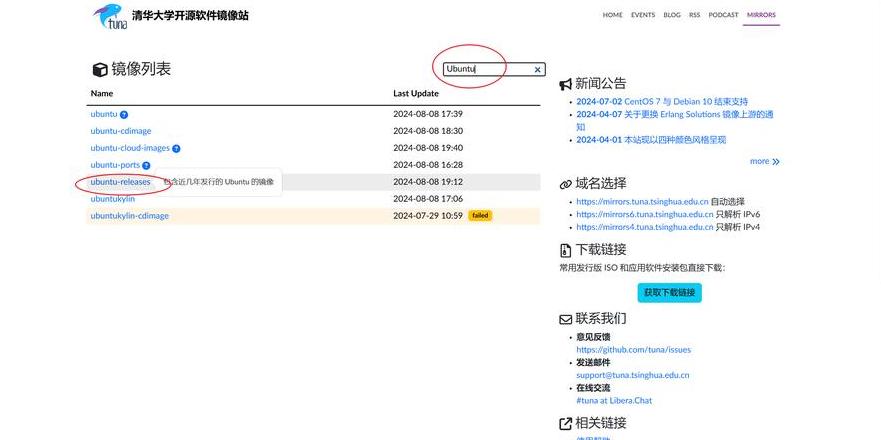Open https://mirrors6.tuna.tsinghua.edu.cn IPv6 link
The image size is (881, 440).
pyautogui.click(x=644, y=214)
